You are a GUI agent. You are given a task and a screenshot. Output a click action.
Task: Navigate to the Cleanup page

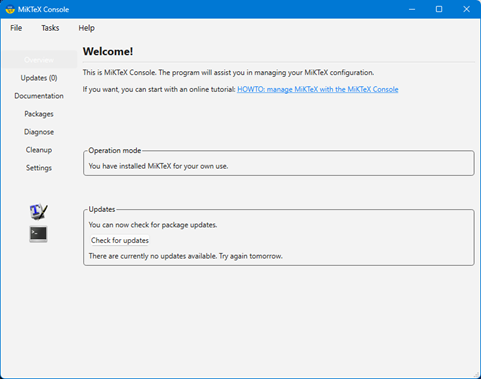[x=39, y=150]
